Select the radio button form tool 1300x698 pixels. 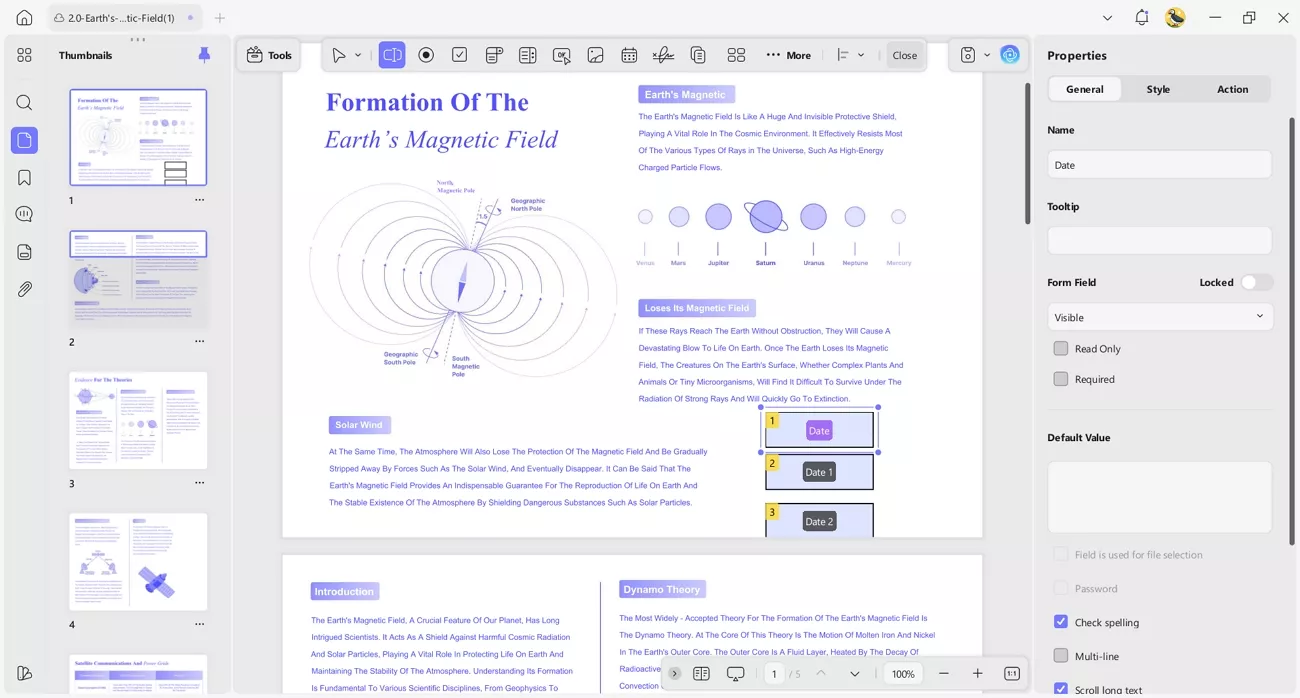point(426,55)
